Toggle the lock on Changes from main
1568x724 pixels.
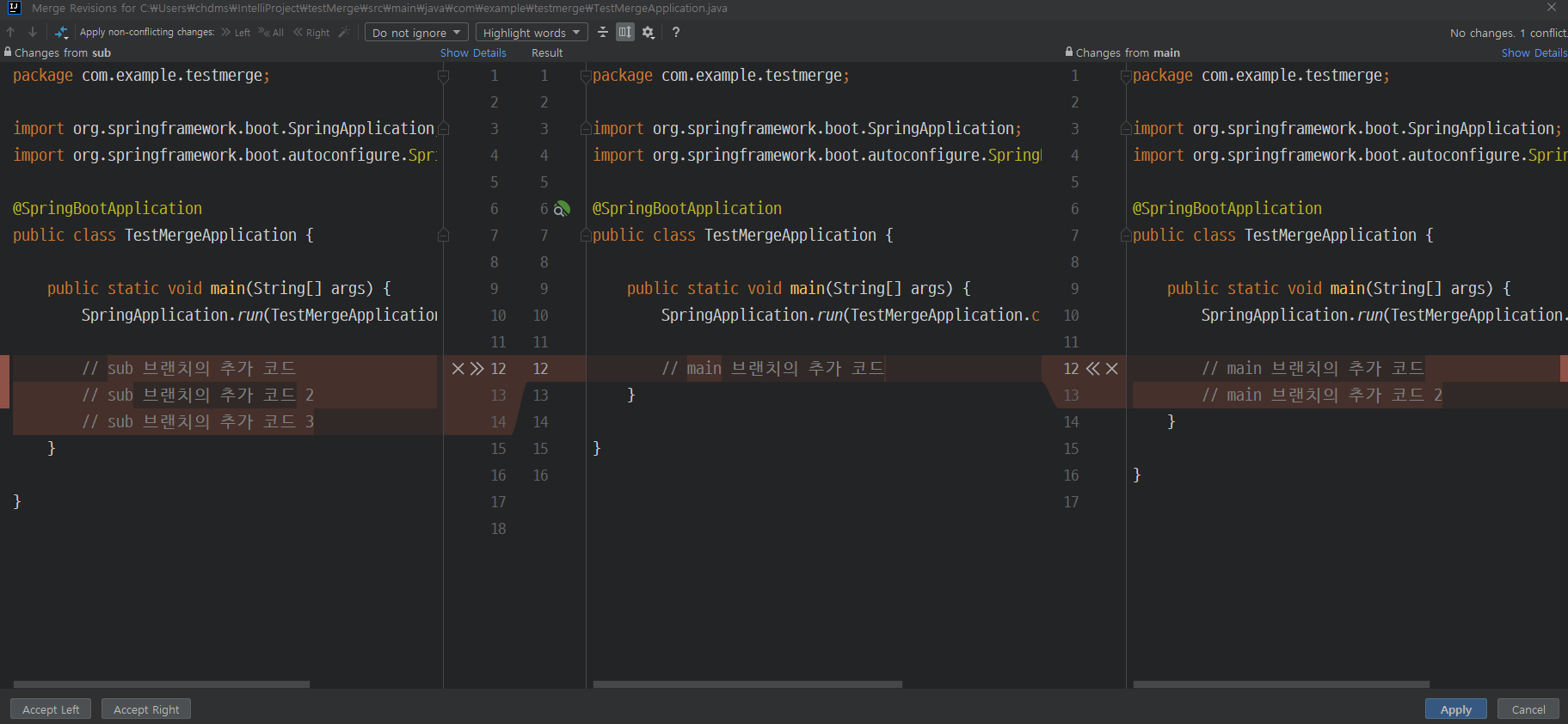point(1069,52)
